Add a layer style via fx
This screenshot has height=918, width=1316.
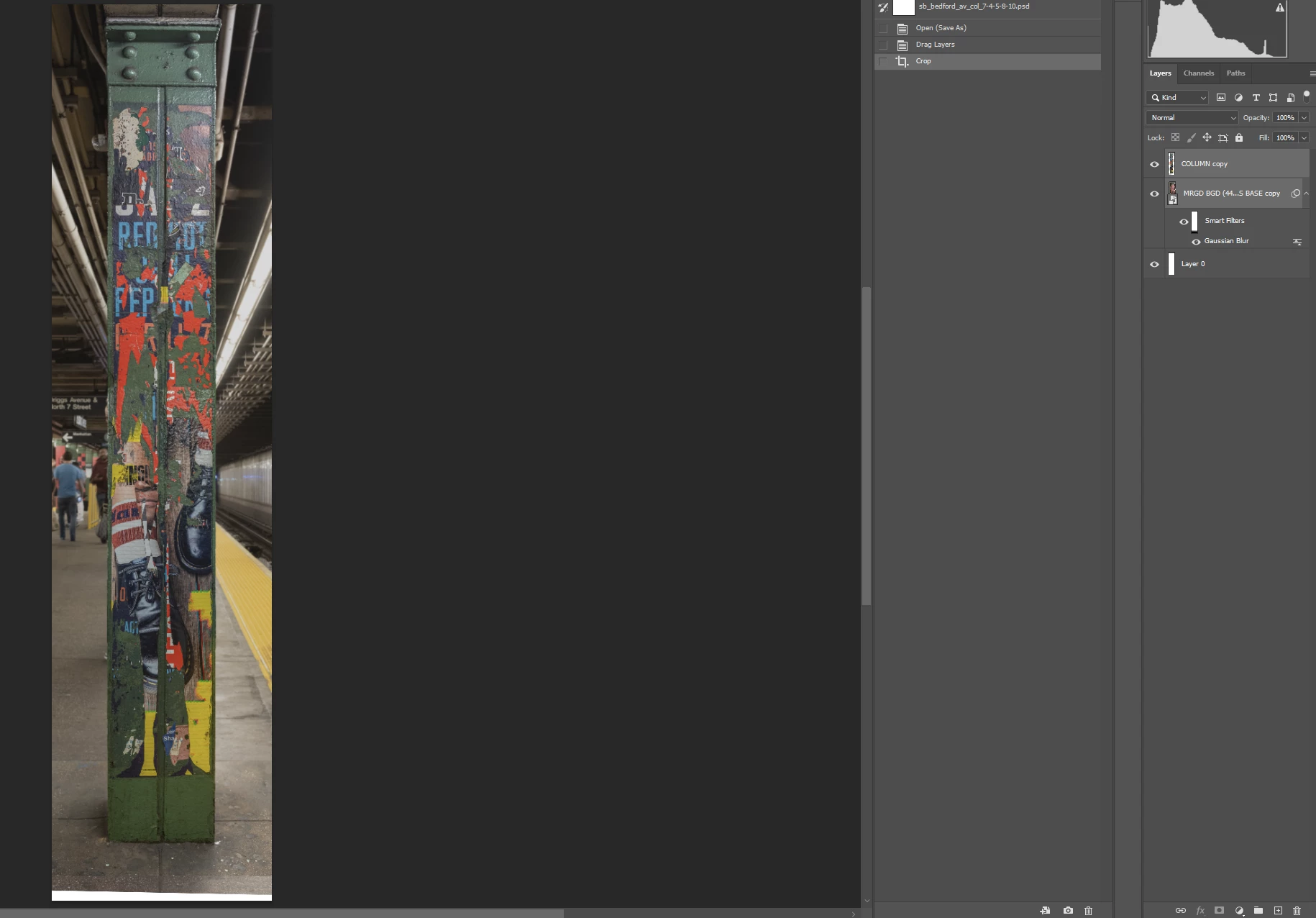[x=1200, y=910]
